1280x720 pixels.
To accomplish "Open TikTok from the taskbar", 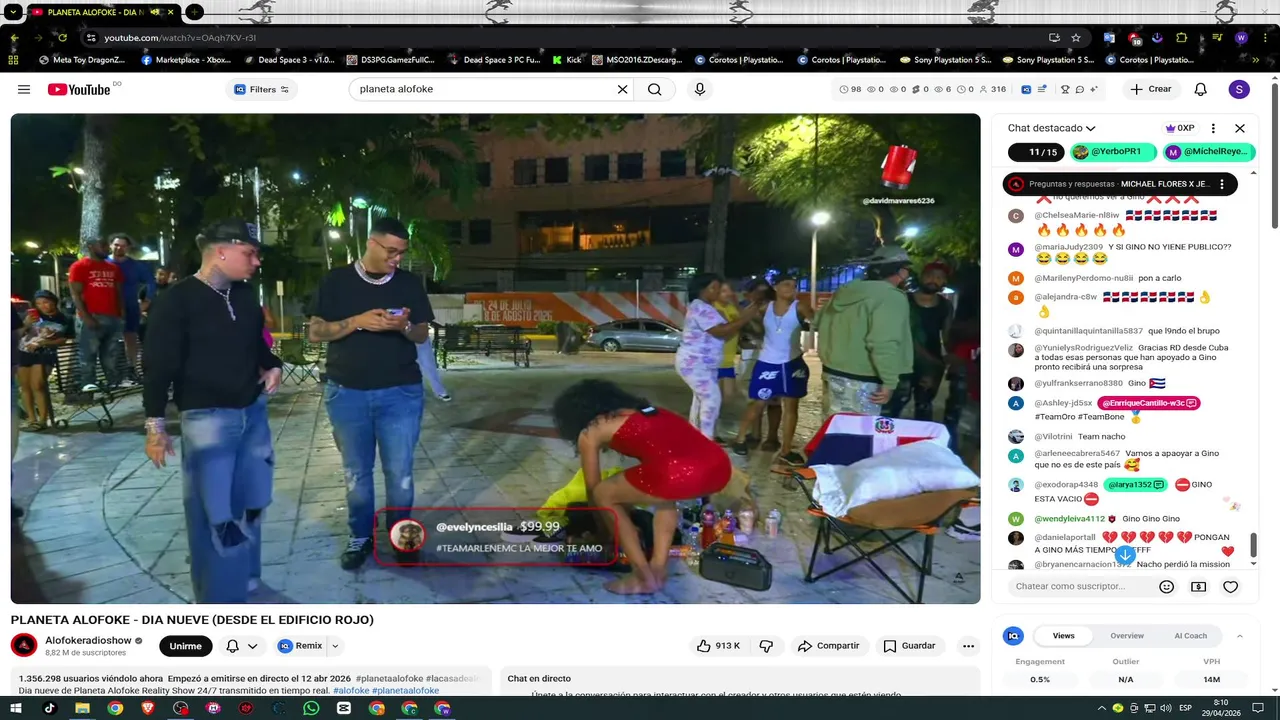I will click(x=49, y=708).
